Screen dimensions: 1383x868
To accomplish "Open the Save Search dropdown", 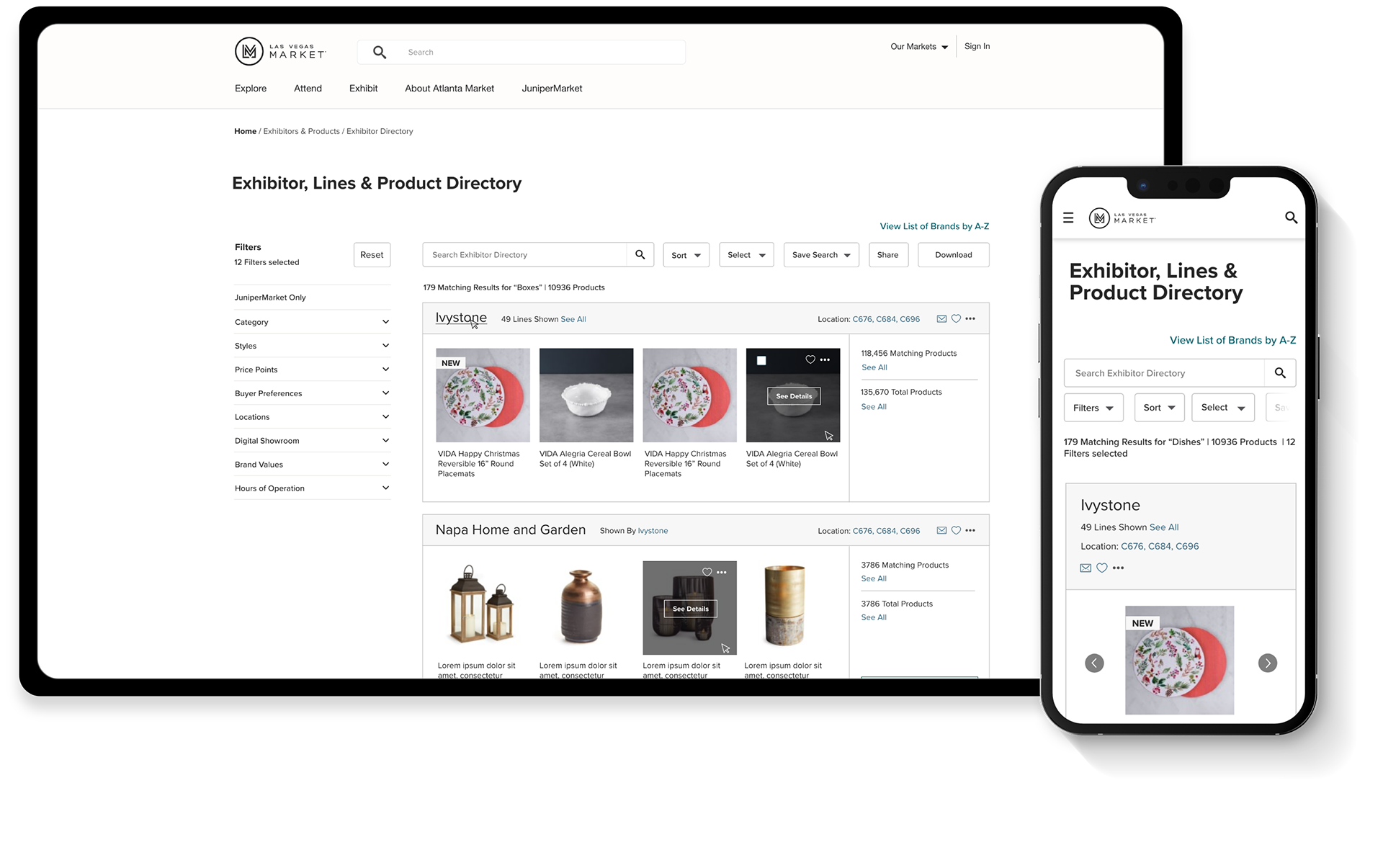I will (821, 255).
